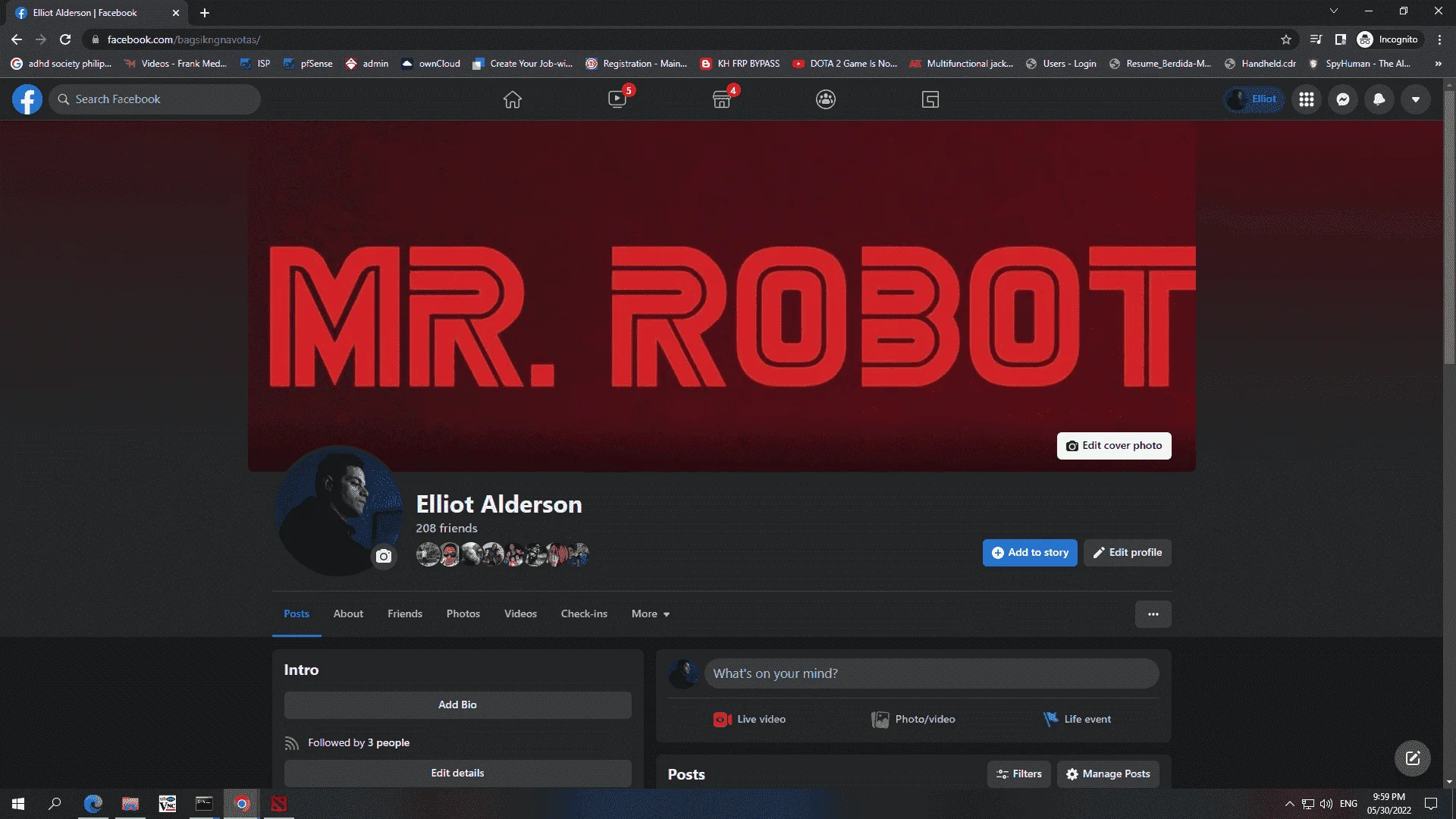The width and height of the screenshot is (1456, 819).
Task: Open the post Filters button
Action: (1019, 774)
